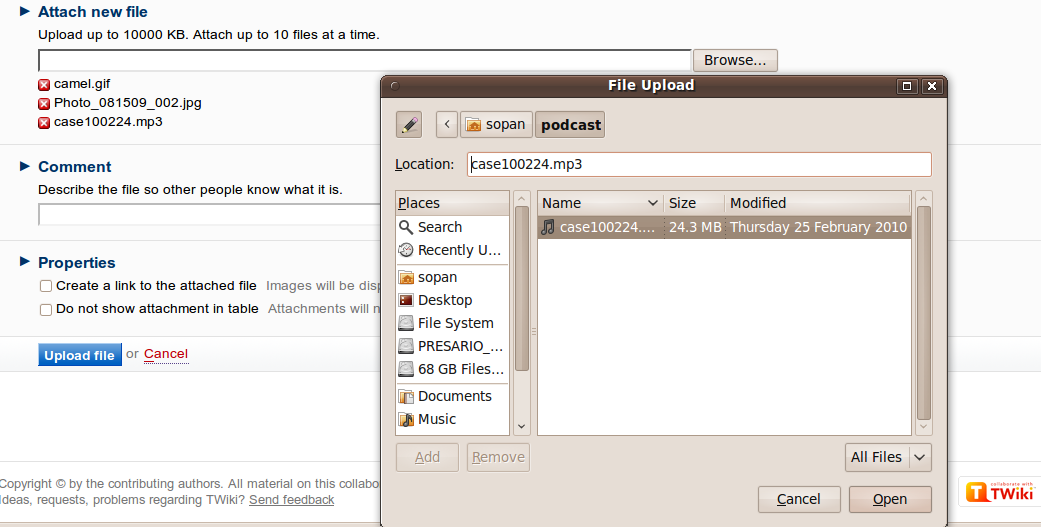Click the Places column header

[452, 203]
